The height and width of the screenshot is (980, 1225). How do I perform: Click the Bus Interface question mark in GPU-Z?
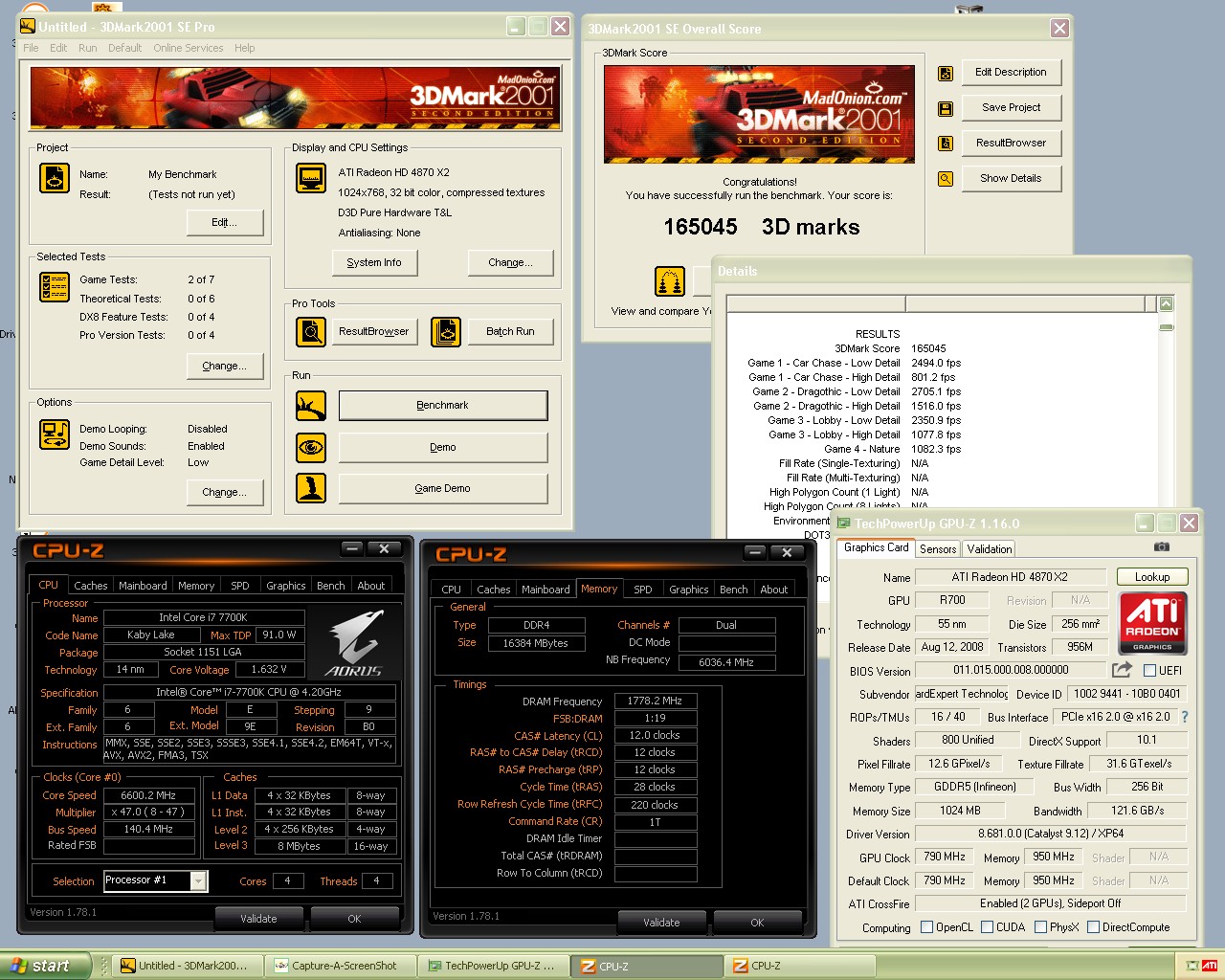pyautogui.click(x=1185, y=717)
